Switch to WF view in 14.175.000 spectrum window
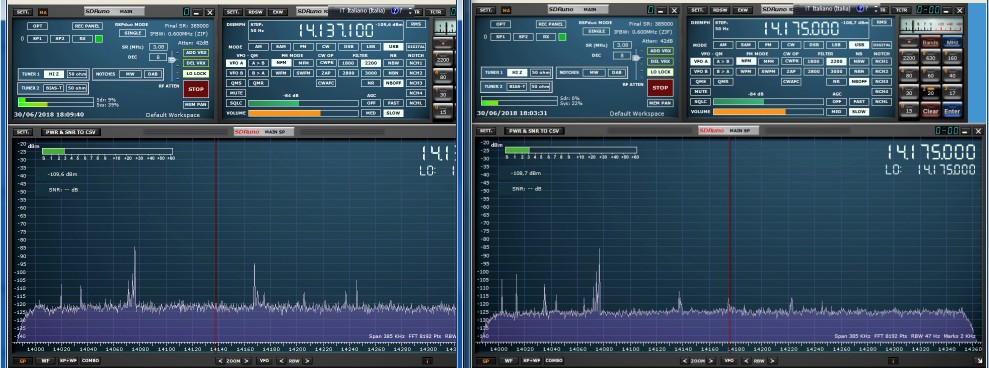Image resolution: width=989 pixels, height=368 pixels. tap(508, 360)
